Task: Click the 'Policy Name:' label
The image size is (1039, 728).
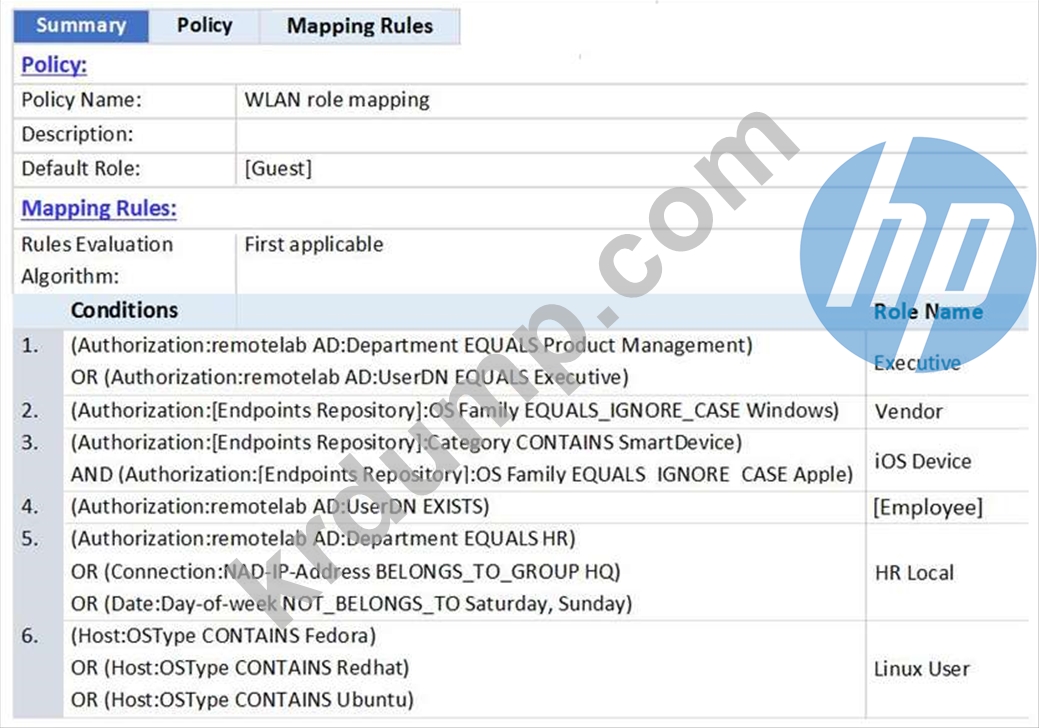Action: click(82, 100)
